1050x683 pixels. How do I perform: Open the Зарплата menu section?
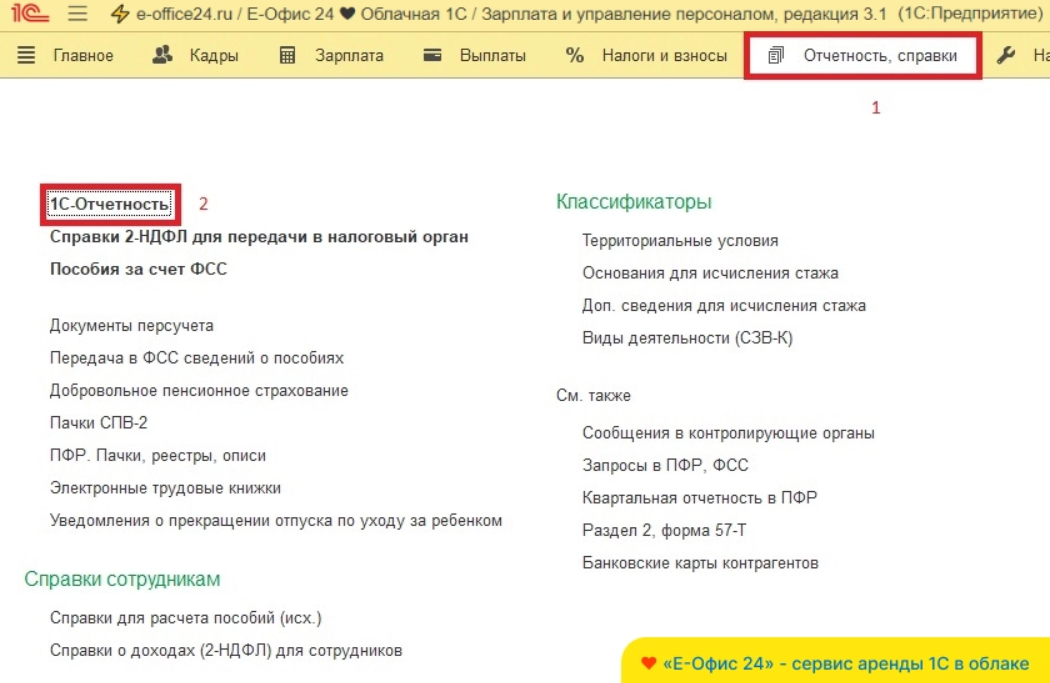(x=349, y=56)
